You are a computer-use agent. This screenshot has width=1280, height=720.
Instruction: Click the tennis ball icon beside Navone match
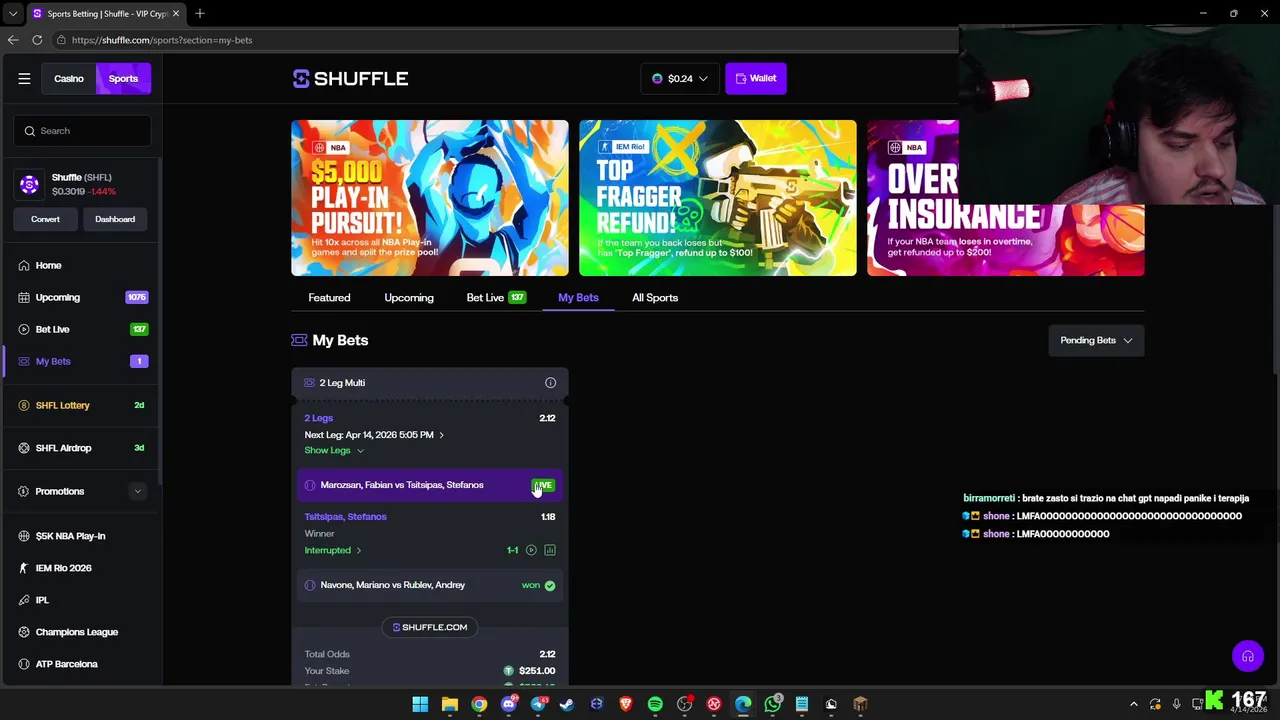310,585
